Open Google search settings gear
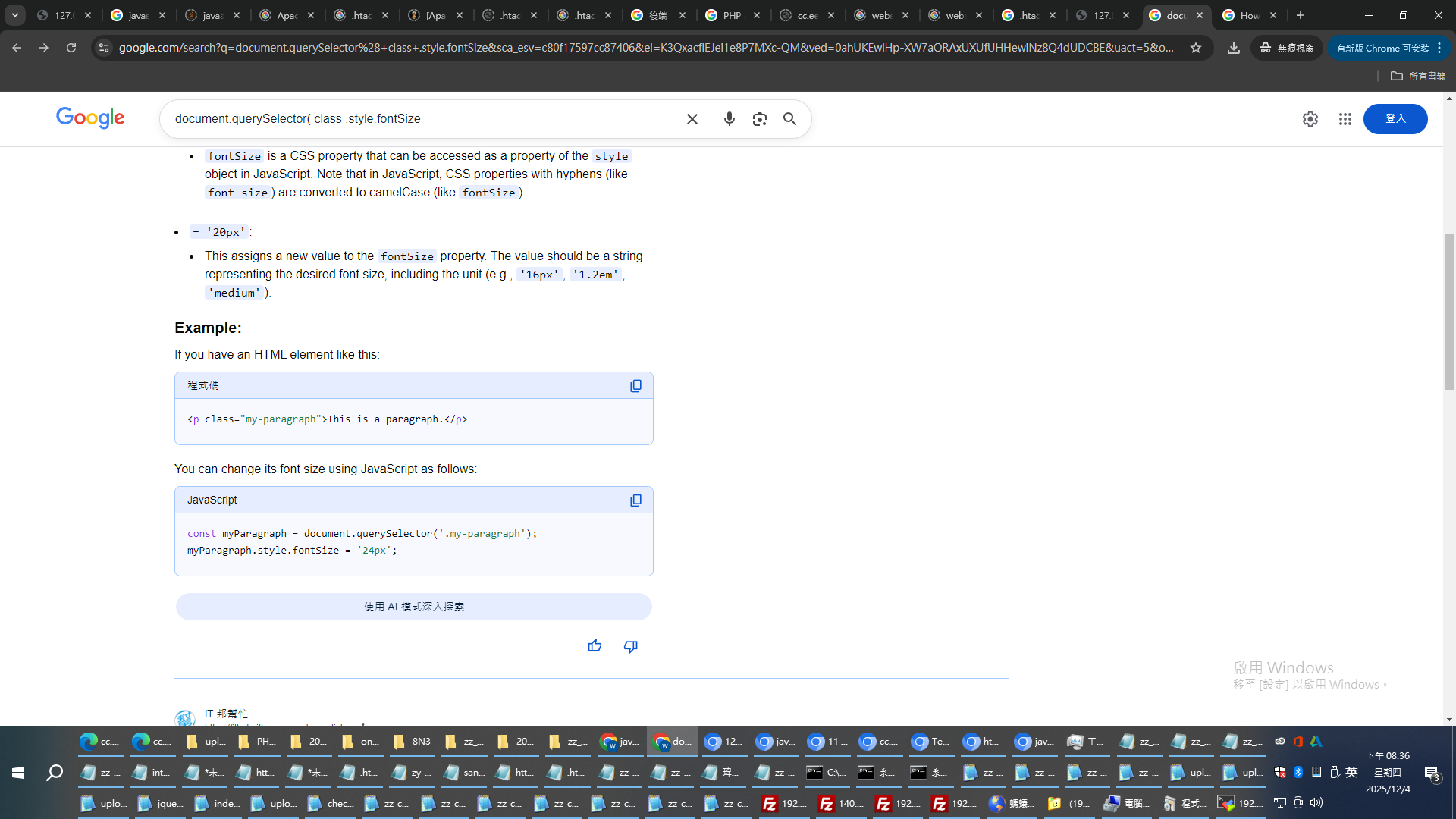The height and width of the screenshot is (819, 1456). coord(1310,119)
